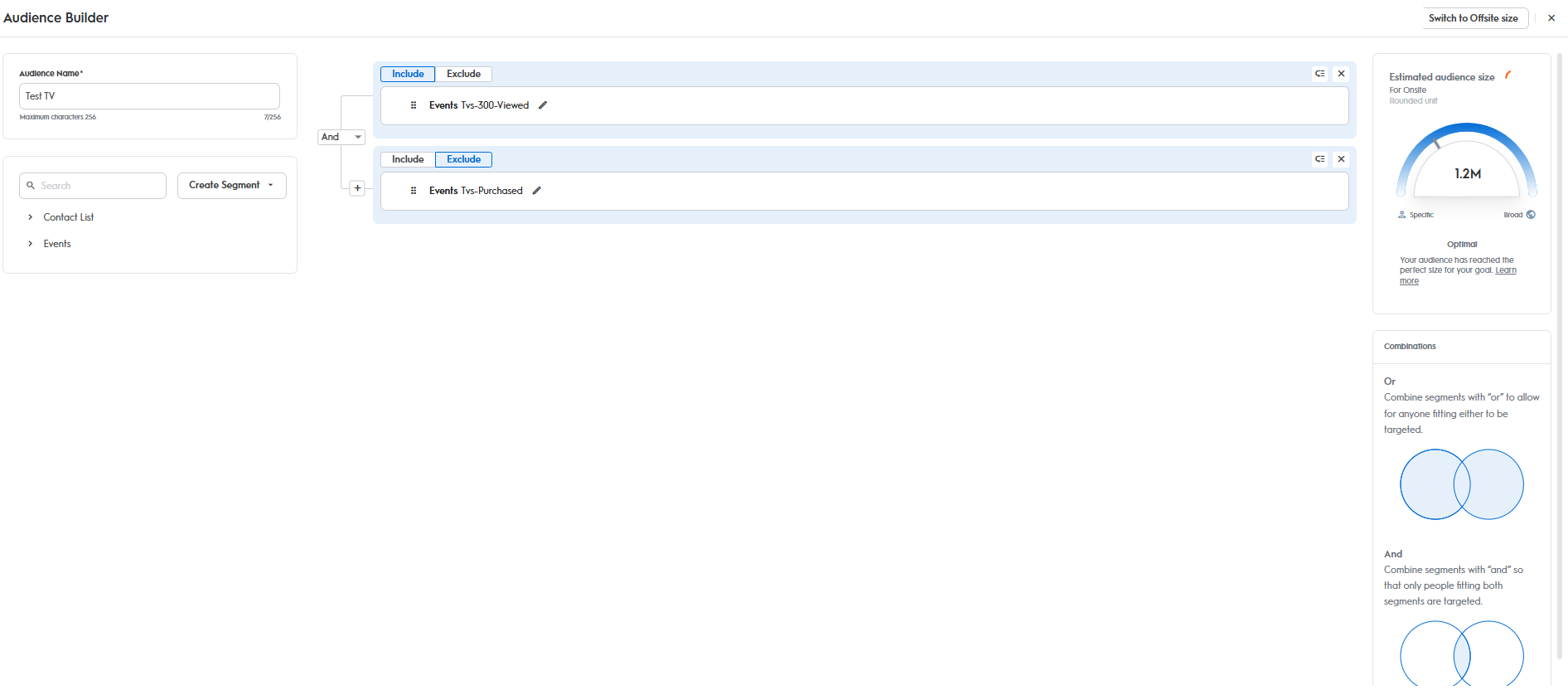Click Switch to Offsite size button

pyautogui.click(x=1474, y=18)
